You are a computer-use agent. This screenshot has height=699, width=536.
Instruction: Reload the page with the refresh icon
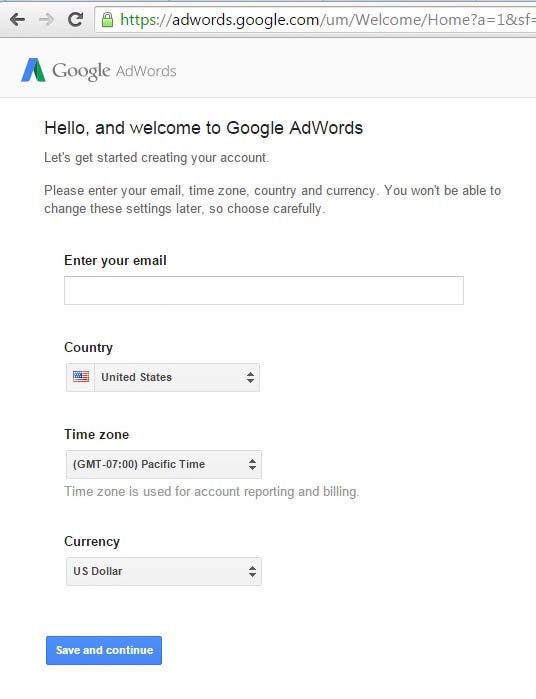(75, 19)
